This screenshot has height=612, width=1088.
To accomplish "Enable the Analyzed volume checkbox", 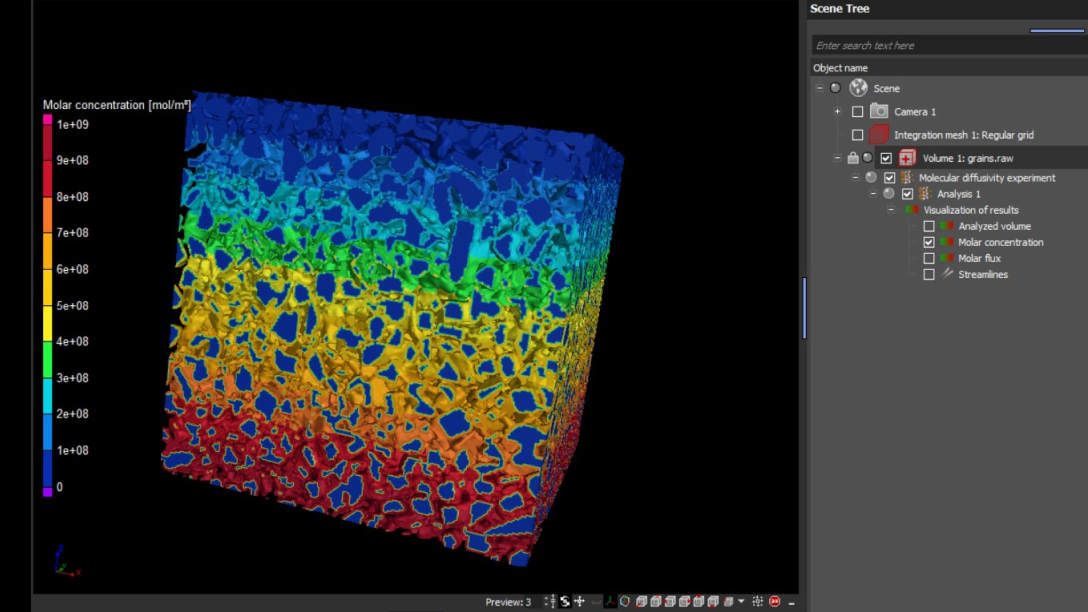I will [930, 226].
